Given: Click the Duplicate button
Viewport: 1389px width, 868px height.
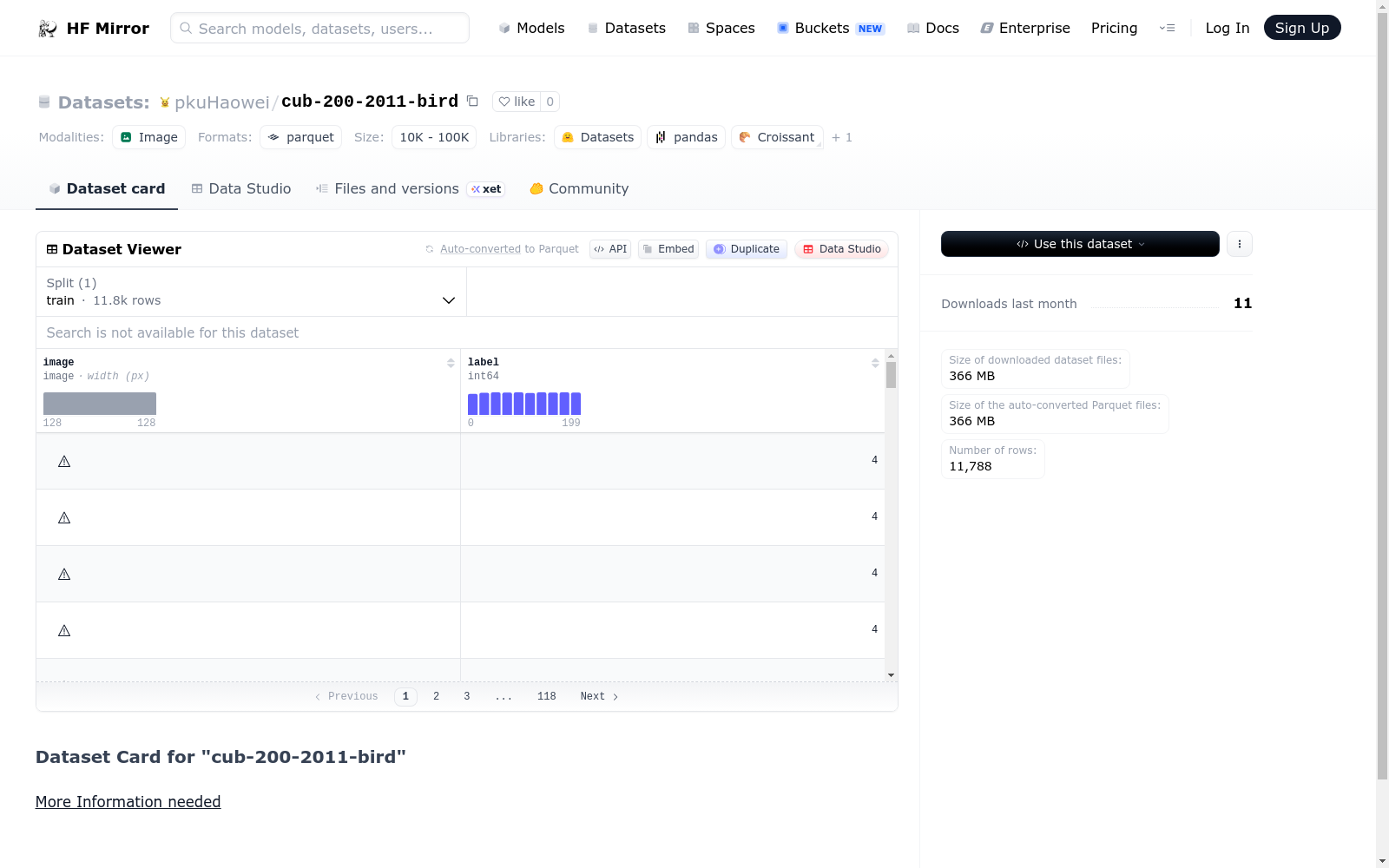Looking at the screenshot, I should coord(747,249).
